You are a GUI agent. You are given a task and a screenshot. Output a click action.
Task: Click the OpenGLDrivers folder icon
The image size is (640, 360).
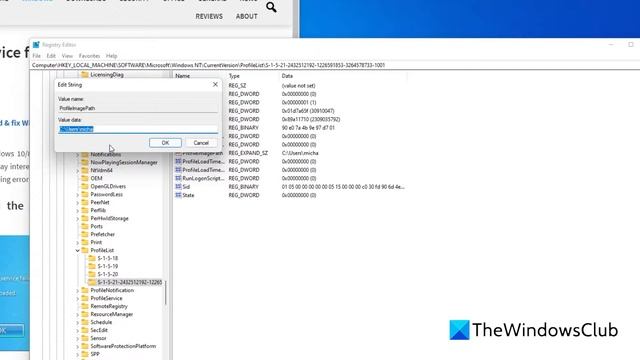pos(85,187)
